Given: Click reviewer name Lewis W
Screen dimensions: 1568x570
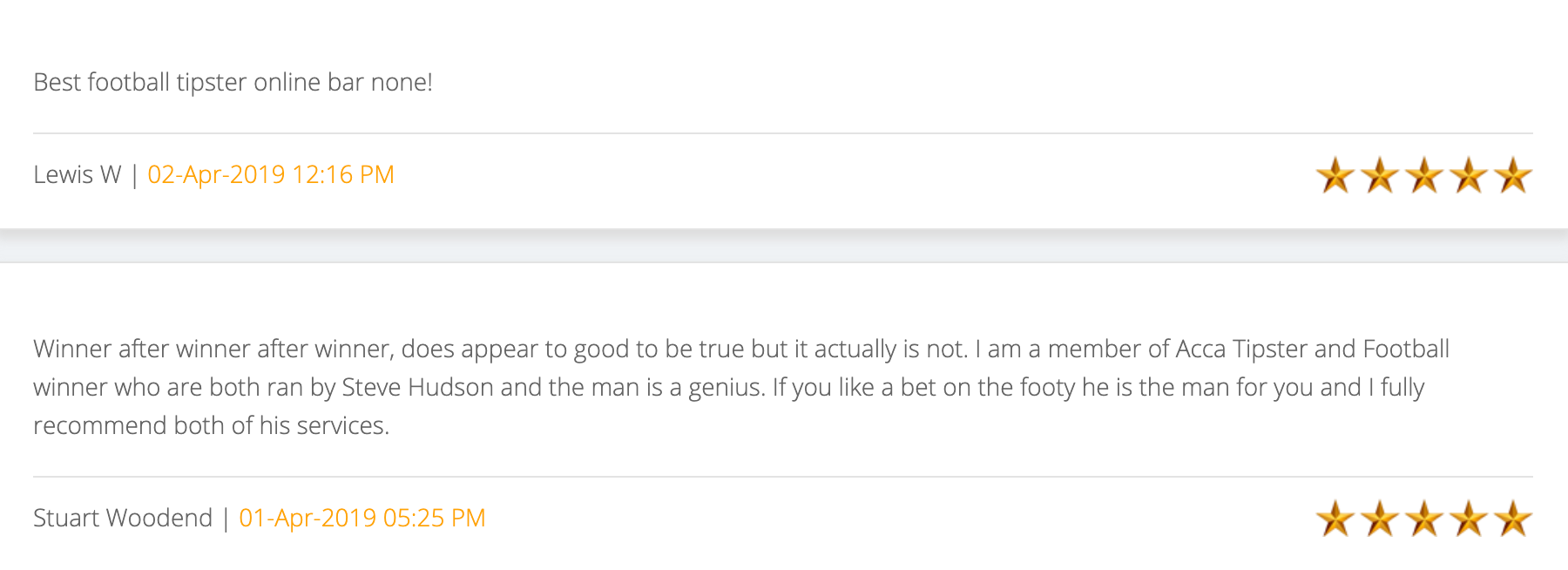Looking at the screenshot, I should click(x=77, y=174).
